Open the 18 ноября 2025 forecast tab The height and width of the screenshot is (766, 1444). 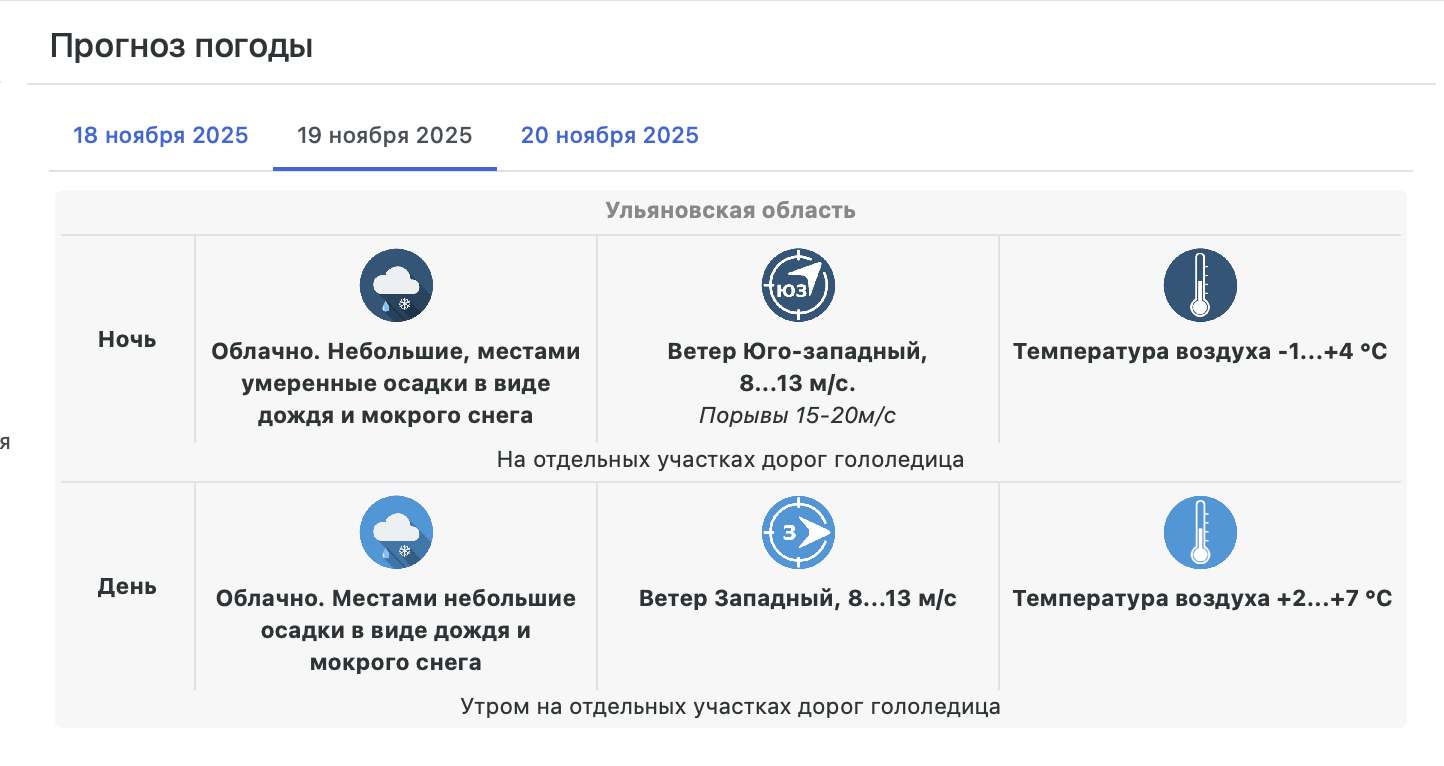pos(160,136)
